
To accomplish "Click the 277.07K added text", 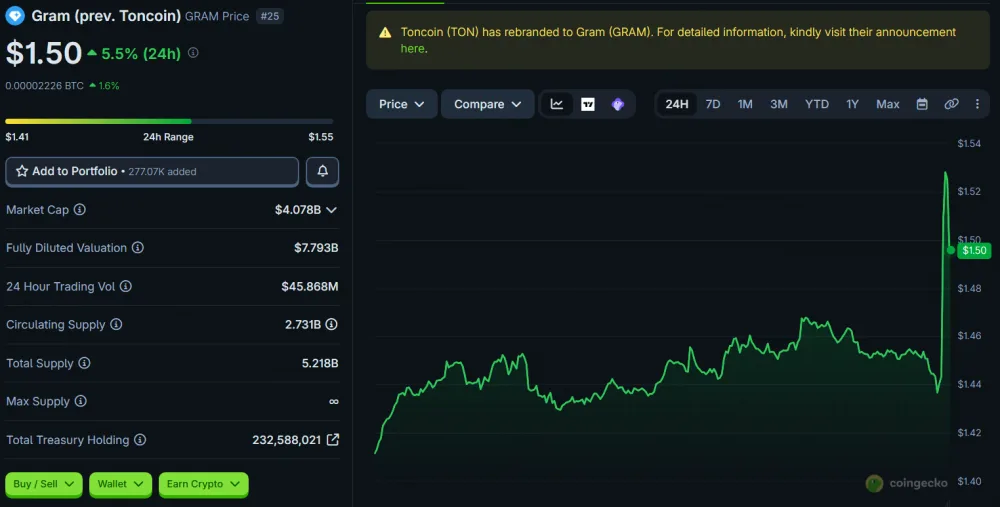I will [x=163, y=172].
